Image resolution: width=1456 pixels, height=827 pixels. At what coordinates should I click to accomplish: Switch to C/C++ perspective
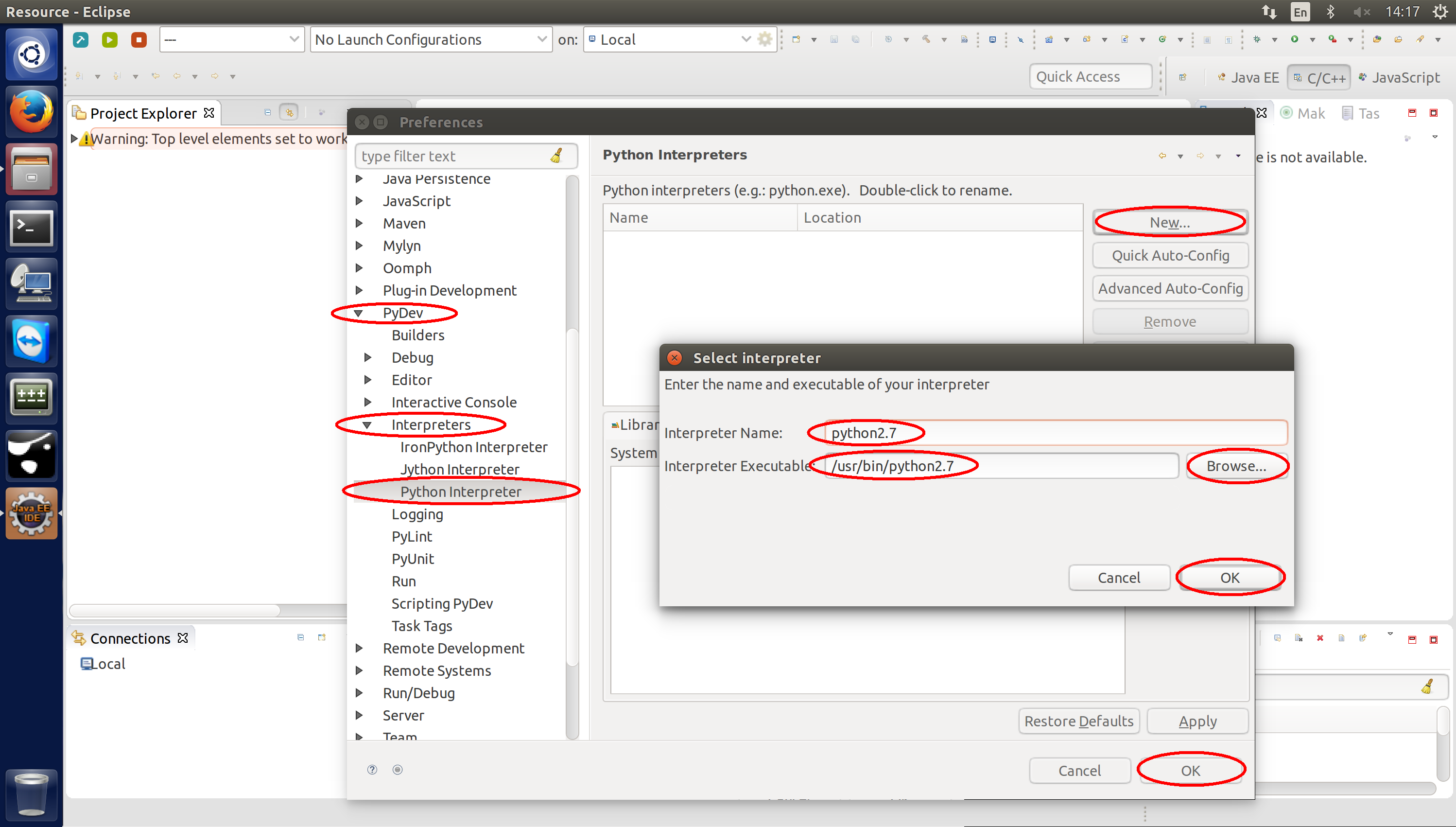pyautogui.click(x=1319, y=77)
